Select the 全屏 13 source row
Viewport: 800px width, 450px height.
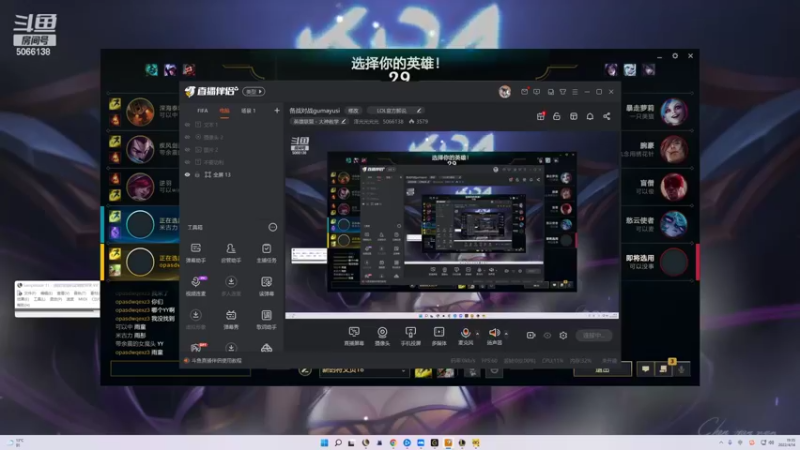231,174
